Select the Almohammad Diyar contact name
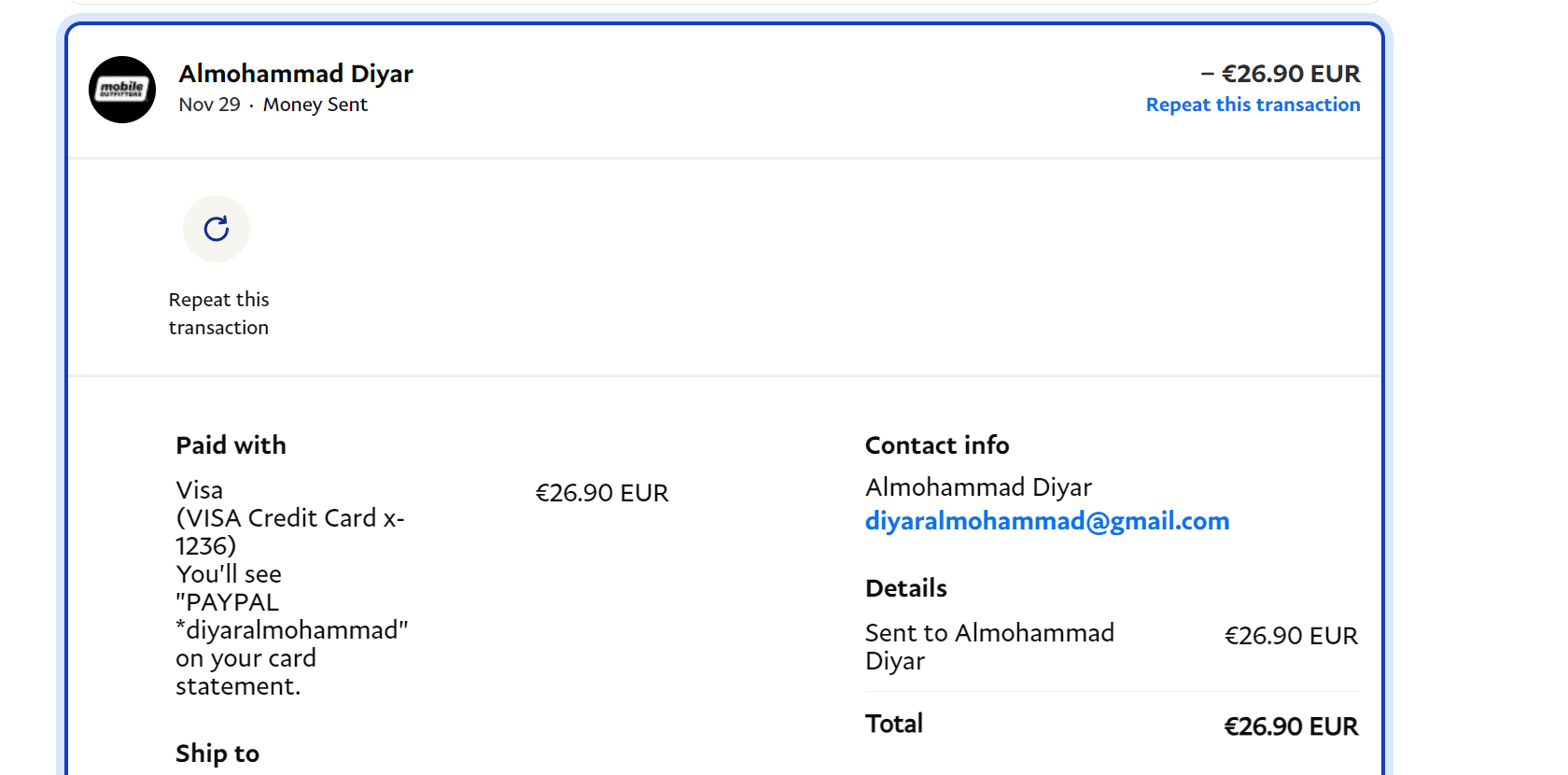The height and width of the screenshot is (775, 1568). 978,487
